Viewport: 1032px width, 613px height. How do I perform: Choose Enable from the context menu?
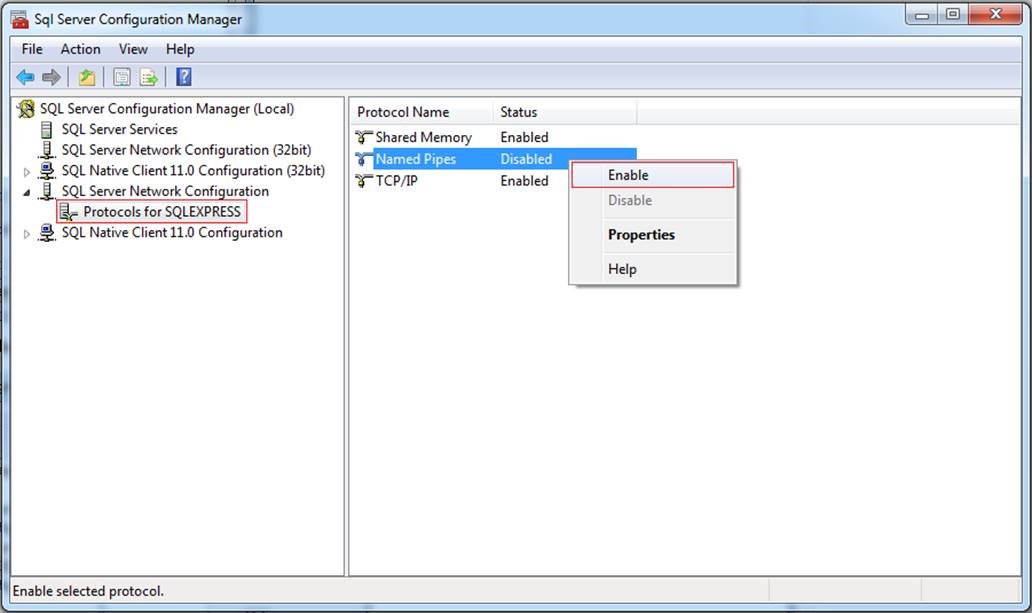(x=652, y=175)
